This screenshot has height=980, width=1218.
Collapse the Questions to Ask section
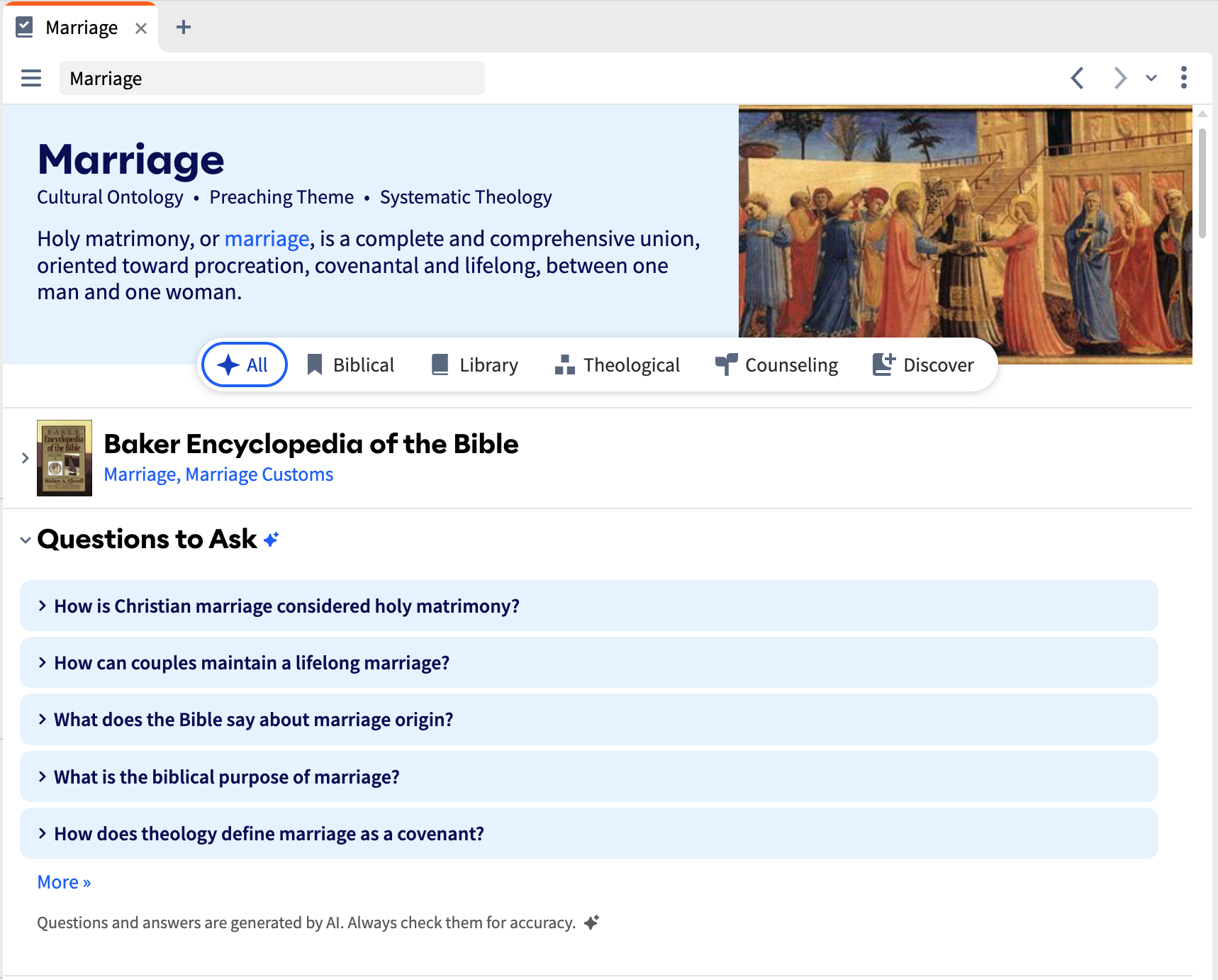coord(26,540)
